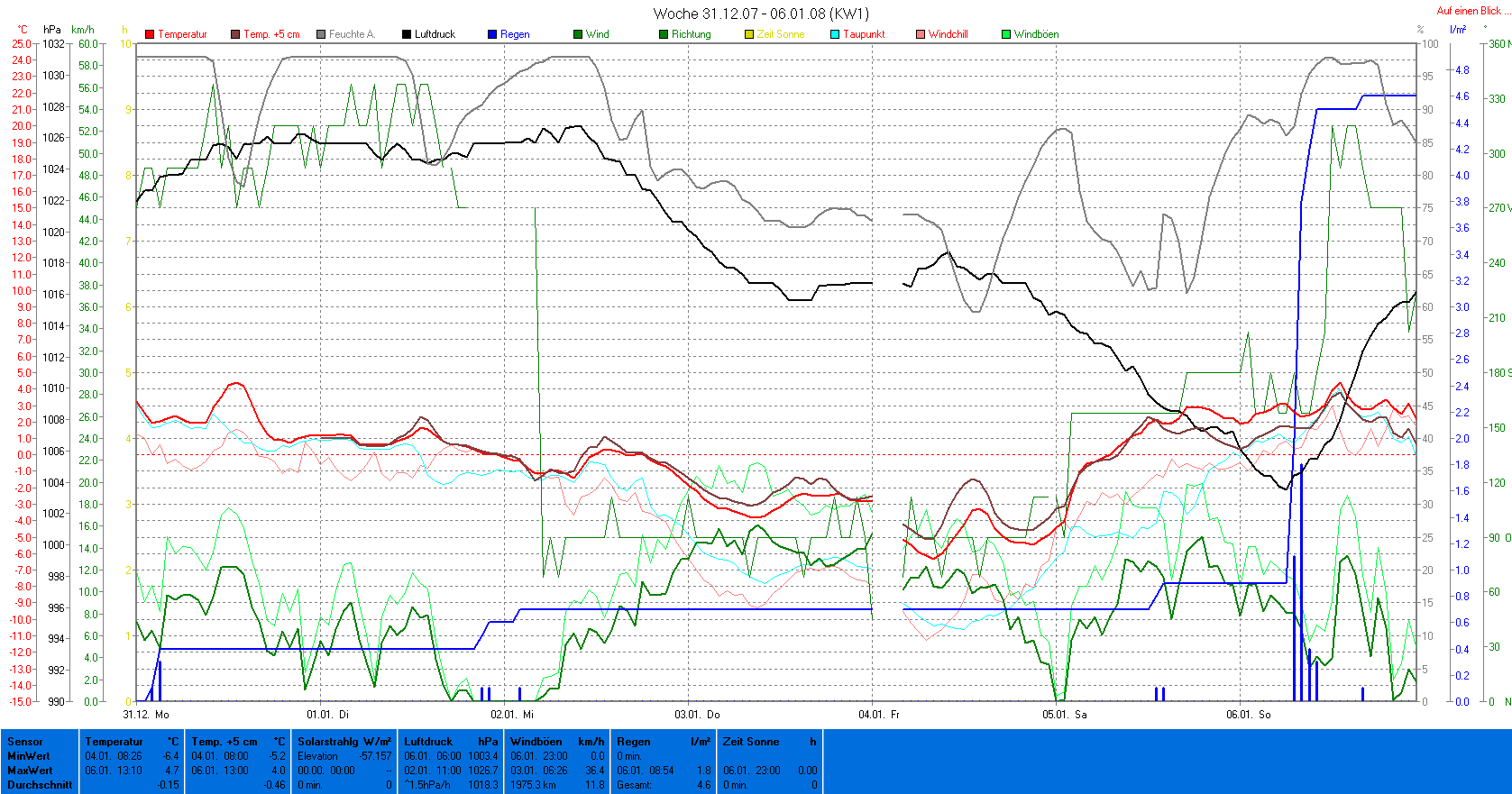
Task: Open the 'Auf einen Blick' link
Action: coord(1469,11)
